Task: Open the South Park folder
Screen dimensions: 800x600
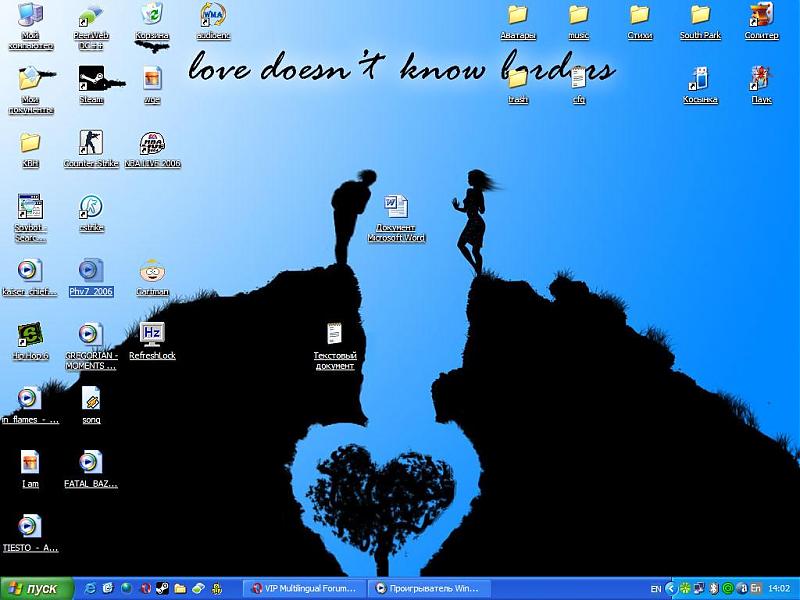Action: (x=700, y=16)
